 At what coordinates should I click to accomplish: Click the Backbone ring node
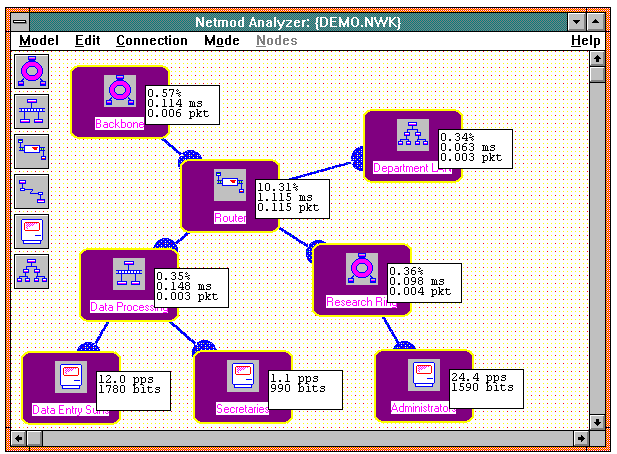[119, 99]
